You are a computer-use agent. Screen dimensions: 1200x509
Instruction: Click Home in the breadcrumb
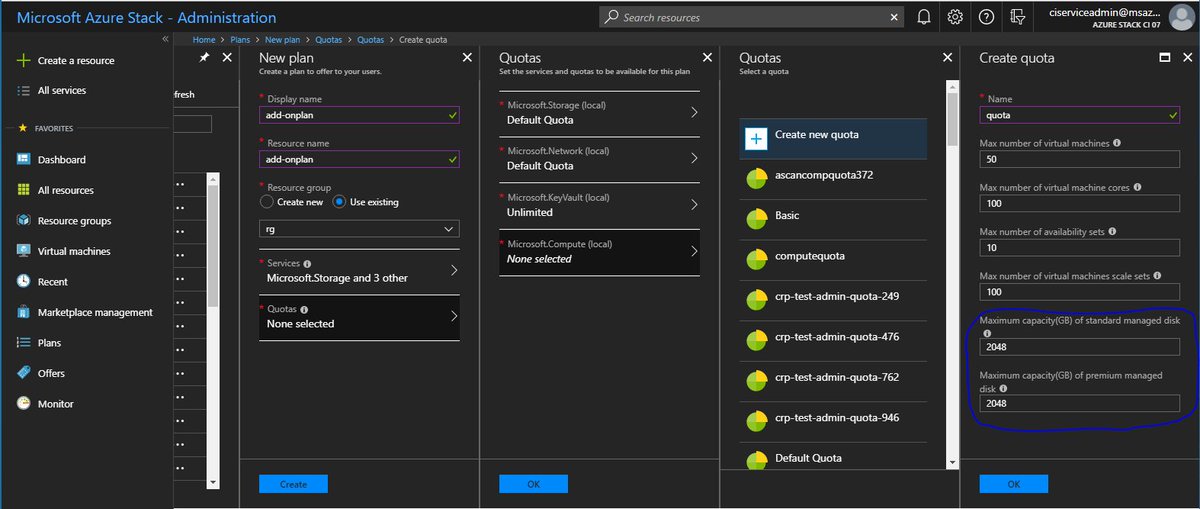[204, 39]
